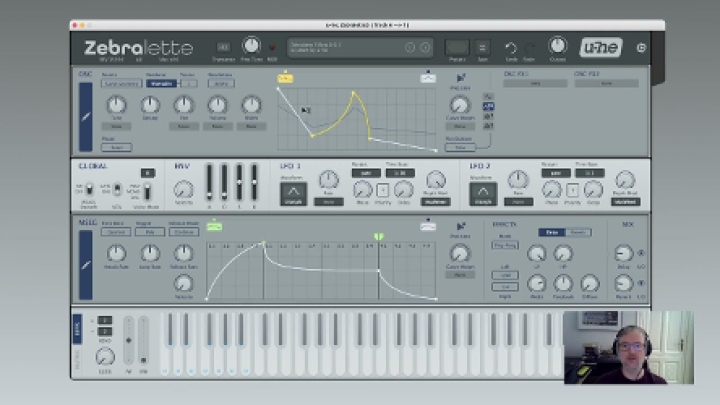Click the Transpose value box
The image size is (720, 405).
click(x=223, y=47)
